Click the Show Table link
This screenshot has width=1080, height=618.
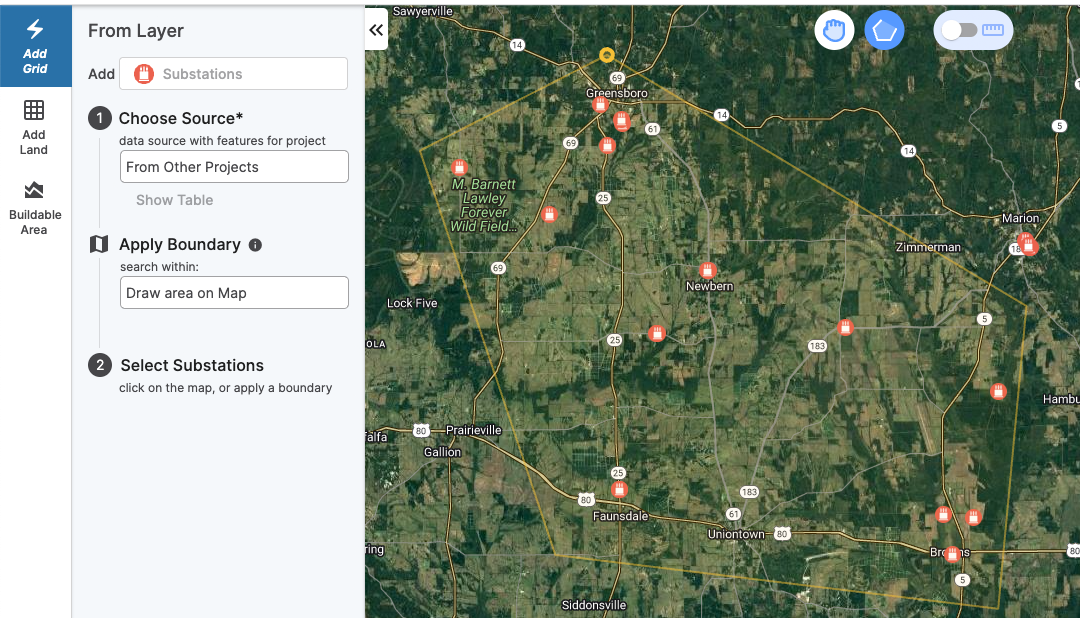coord(175,200)
